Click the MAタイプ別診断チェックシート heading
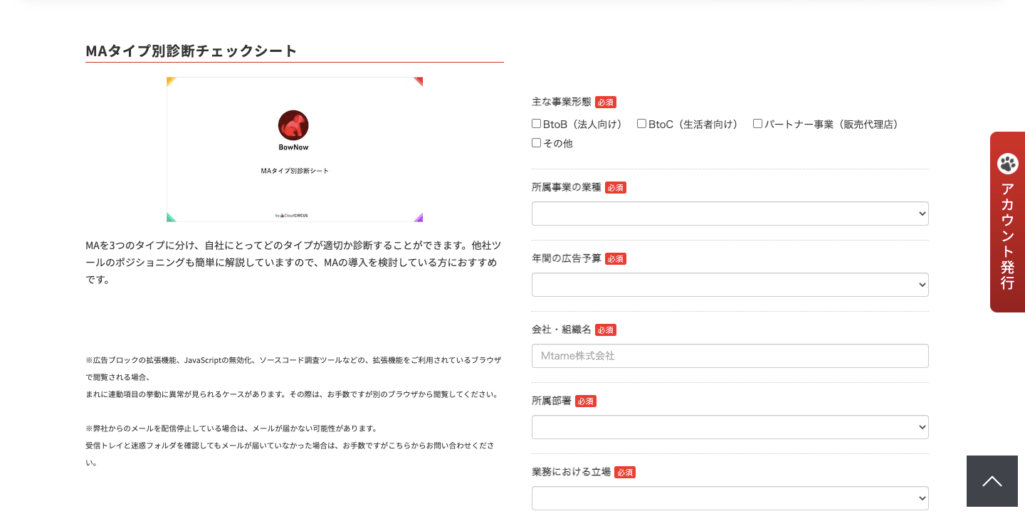Screen dimensions: 1025x521 tap(192, 51)
